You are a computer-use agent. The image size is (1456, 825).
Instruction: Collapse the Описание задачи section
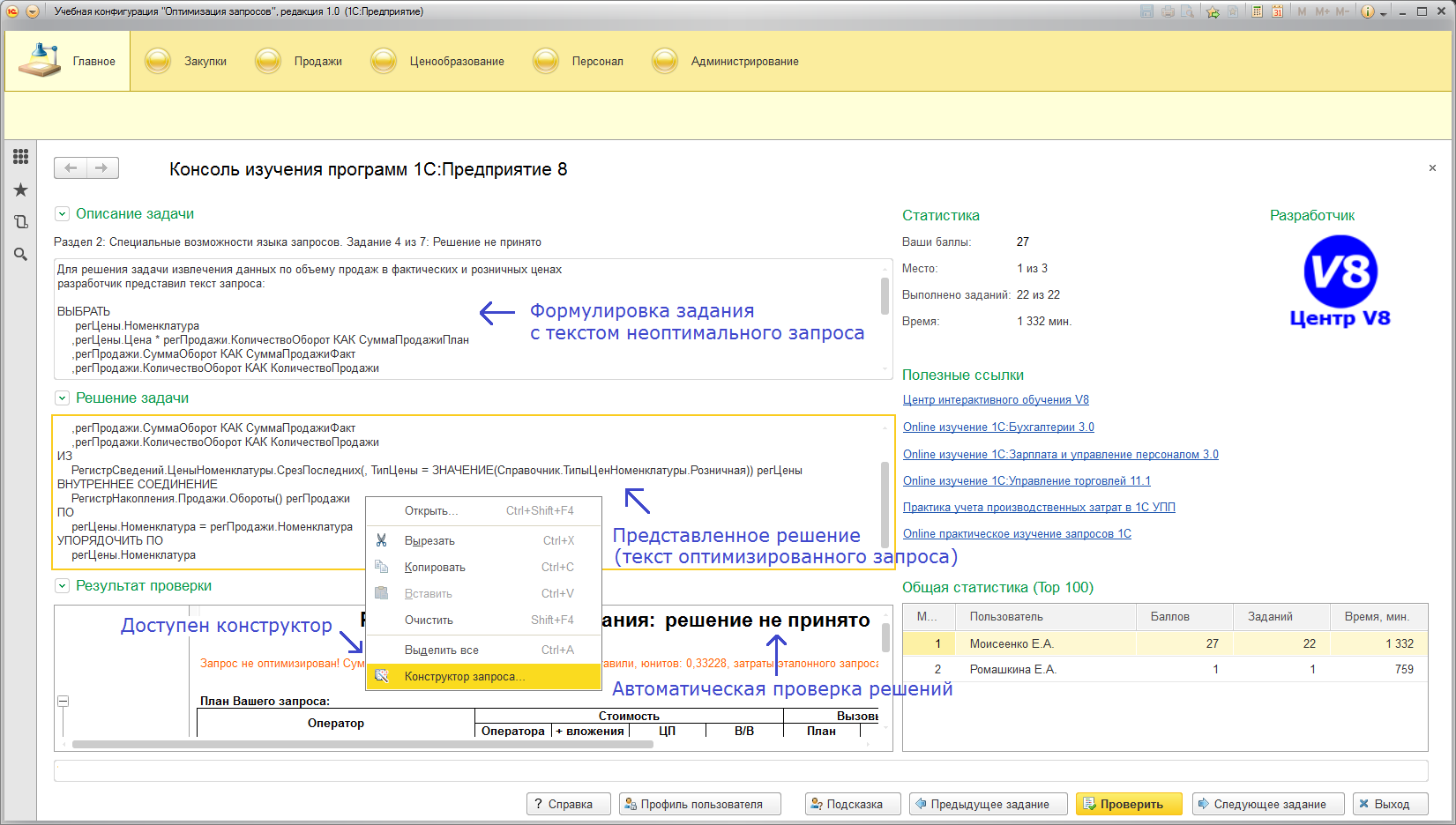(x=62, y=213)
